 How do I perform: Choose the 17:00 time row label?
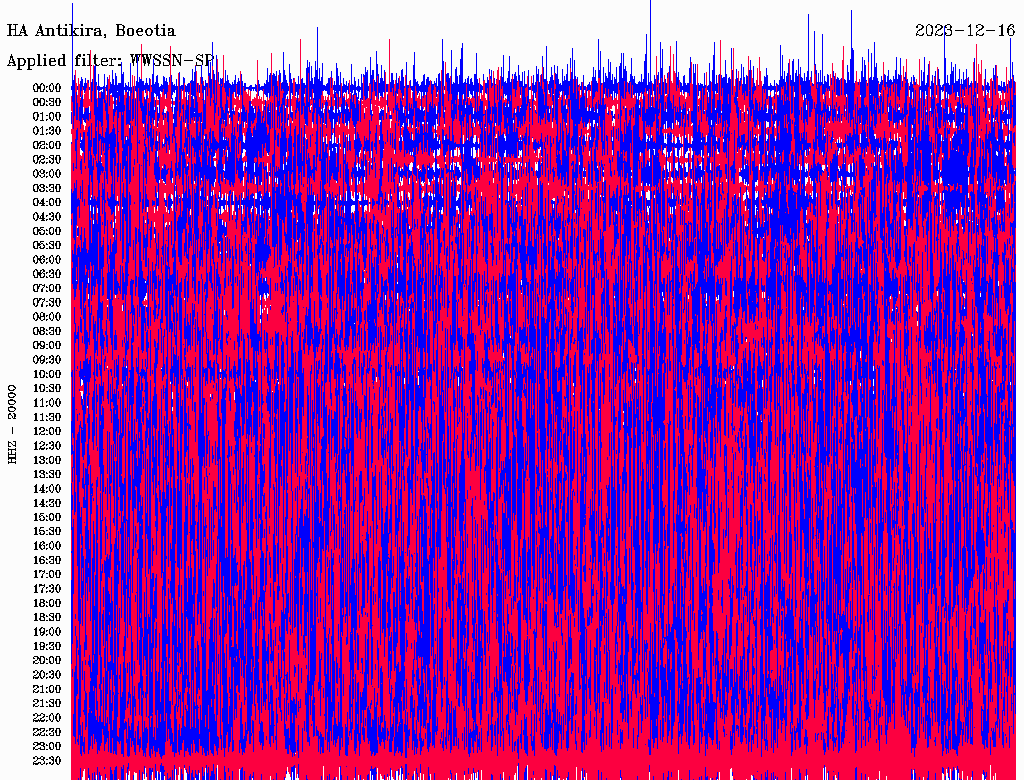47,574
